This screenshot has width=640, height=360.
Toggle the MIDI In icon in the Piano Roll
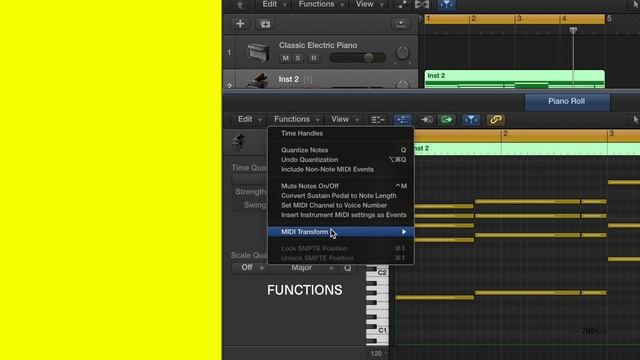point(427,120)
